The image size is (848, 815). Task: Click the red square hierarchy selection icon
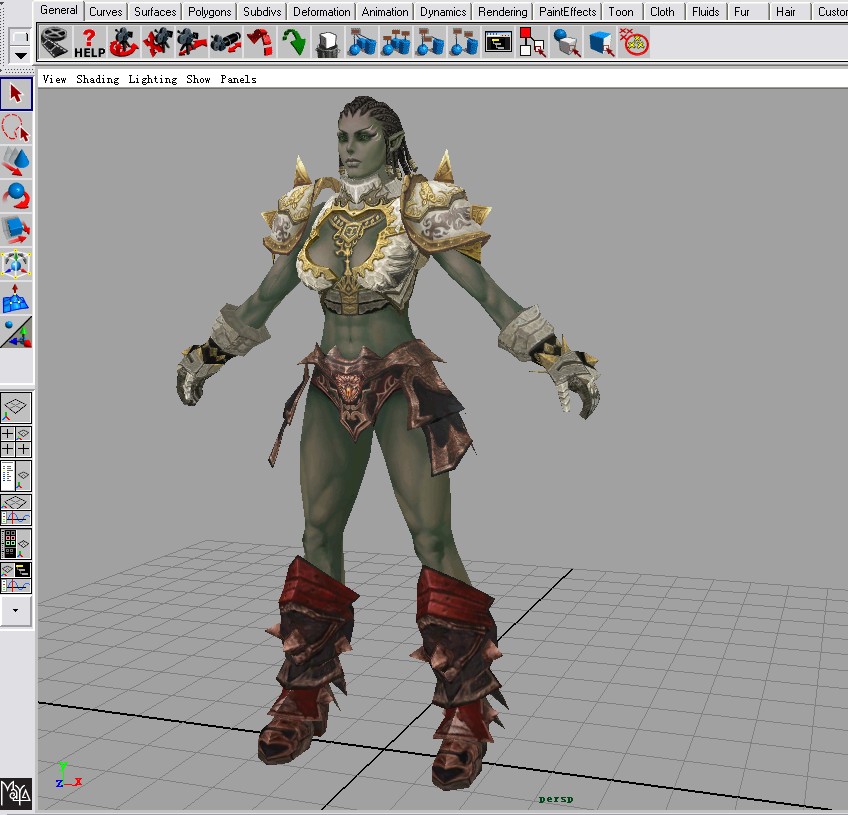tap(532, 42)
